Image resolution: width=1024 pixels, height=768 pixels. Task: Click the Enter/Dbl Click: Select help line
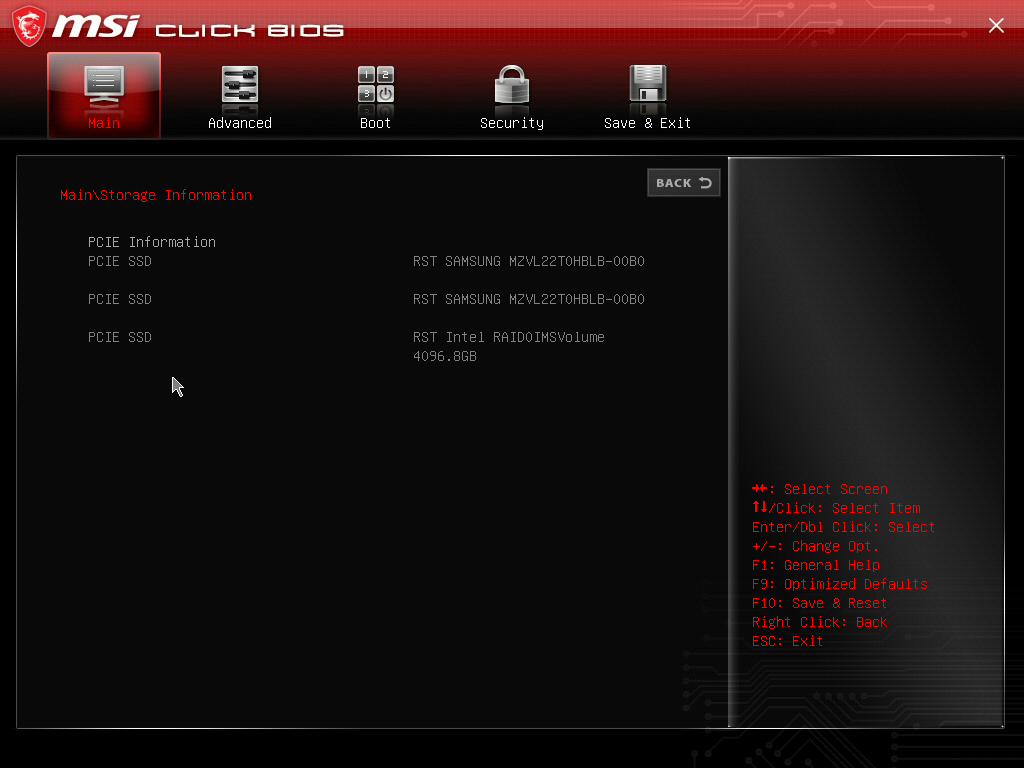point(843,527)
